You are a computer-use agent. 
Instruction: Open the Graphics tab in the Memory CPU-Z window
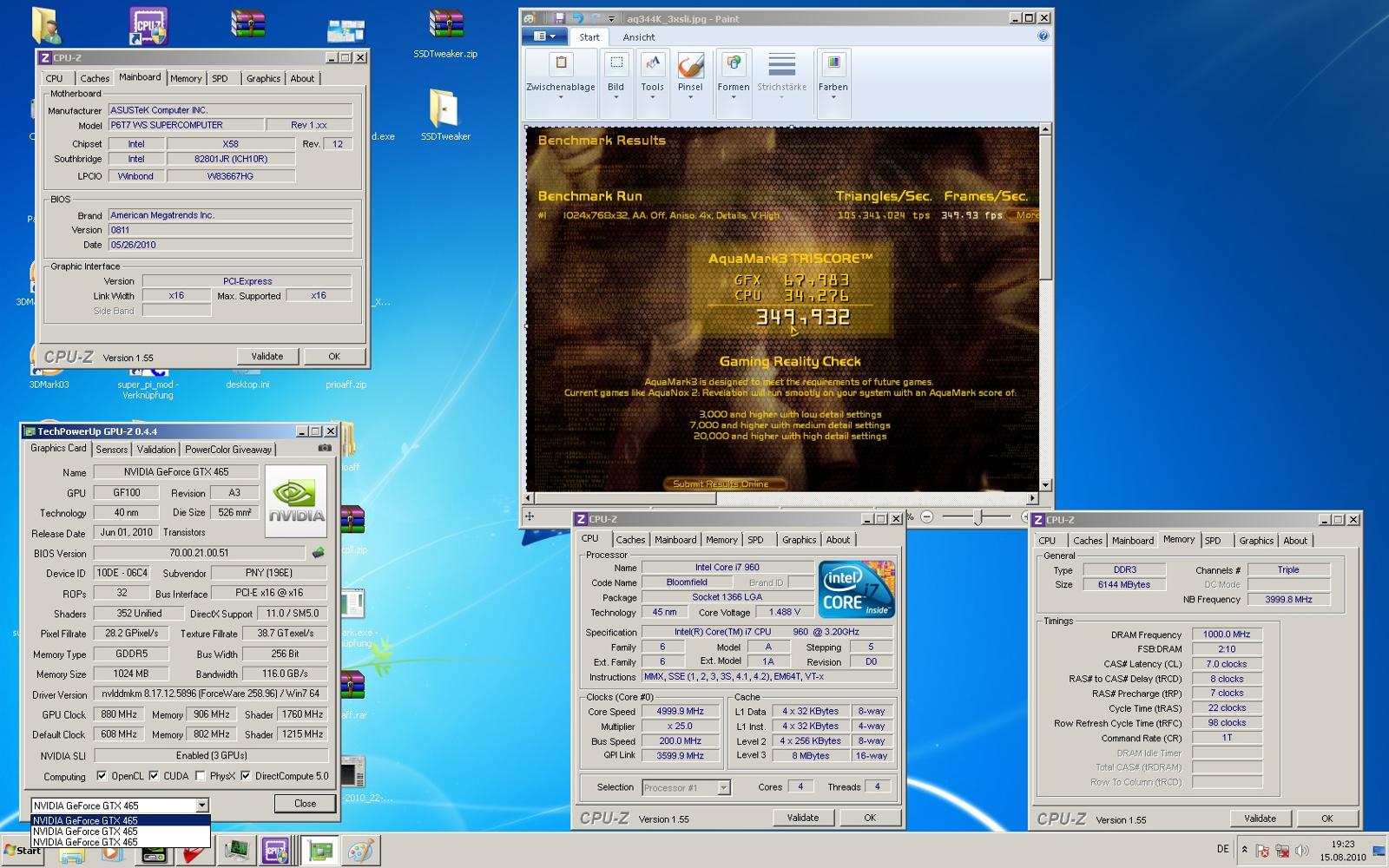1256,541
